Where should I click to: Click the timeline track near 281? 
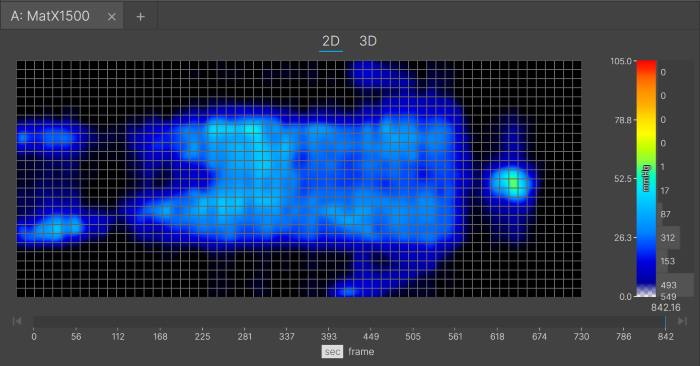pos(245,322)
